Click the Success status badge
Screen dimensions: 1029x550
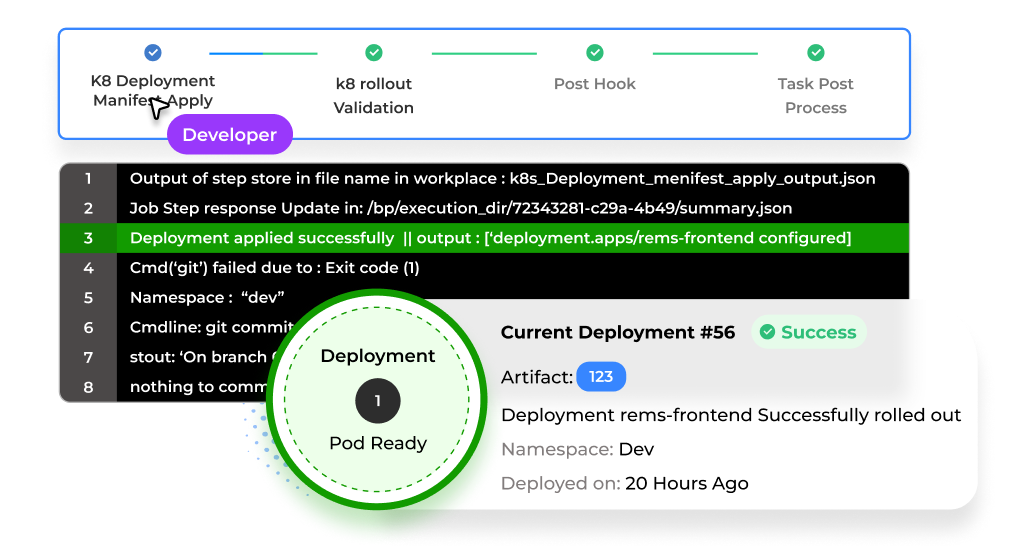pyautogui.click(x=808, y=332)
